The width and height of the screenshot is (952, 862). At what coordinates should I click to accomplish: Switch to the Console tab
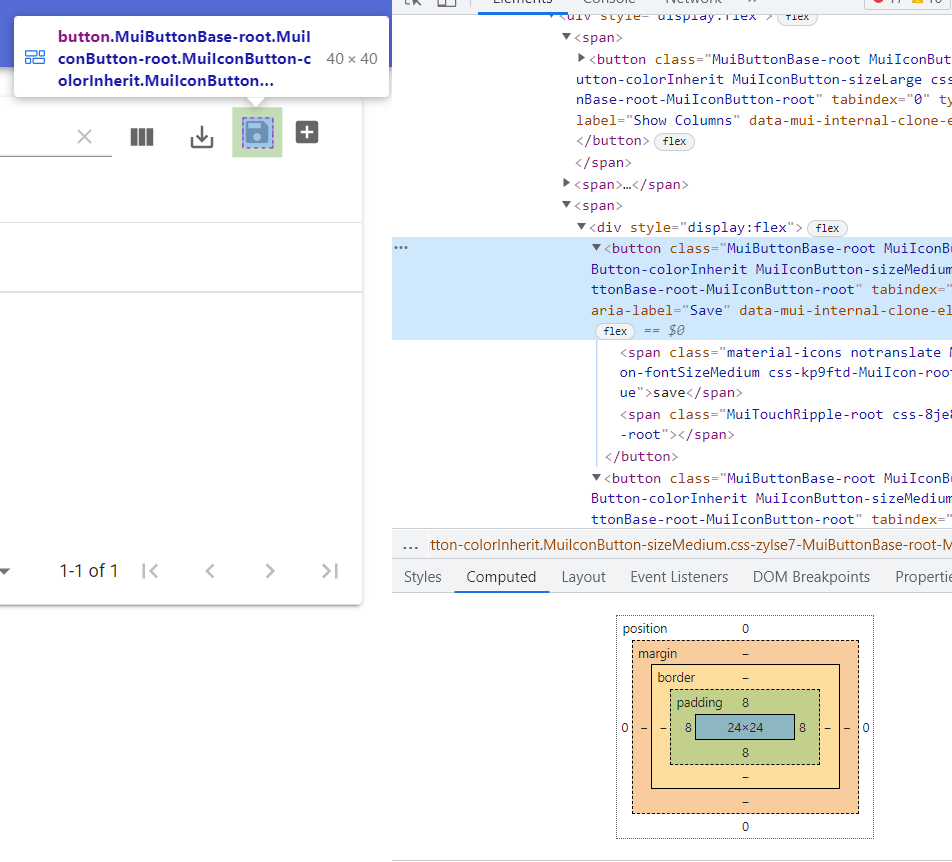click(608, 3)
